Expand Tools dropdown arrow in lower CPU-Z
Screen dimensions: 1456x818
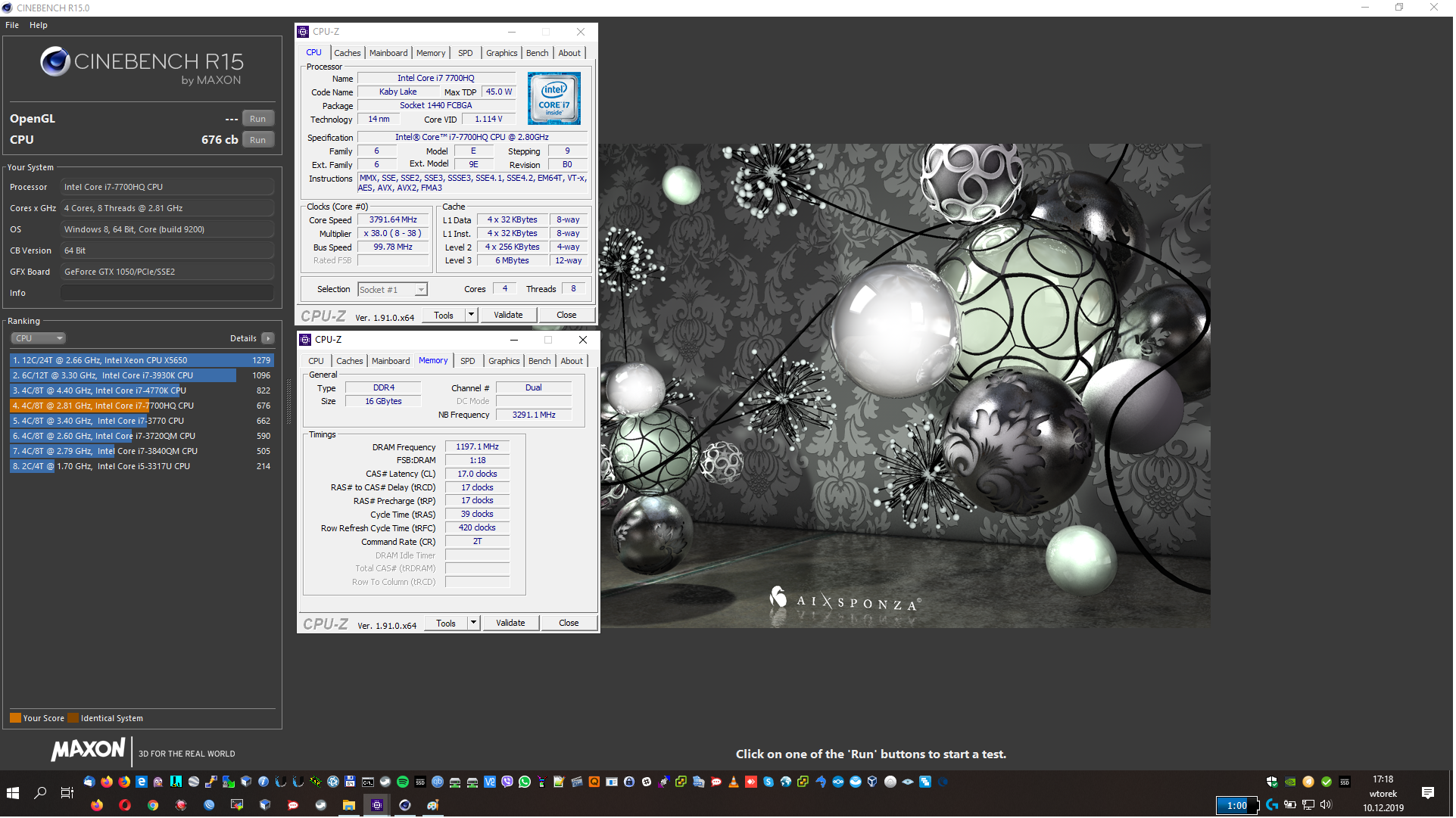pyautogui.click(x=474, y=624)
